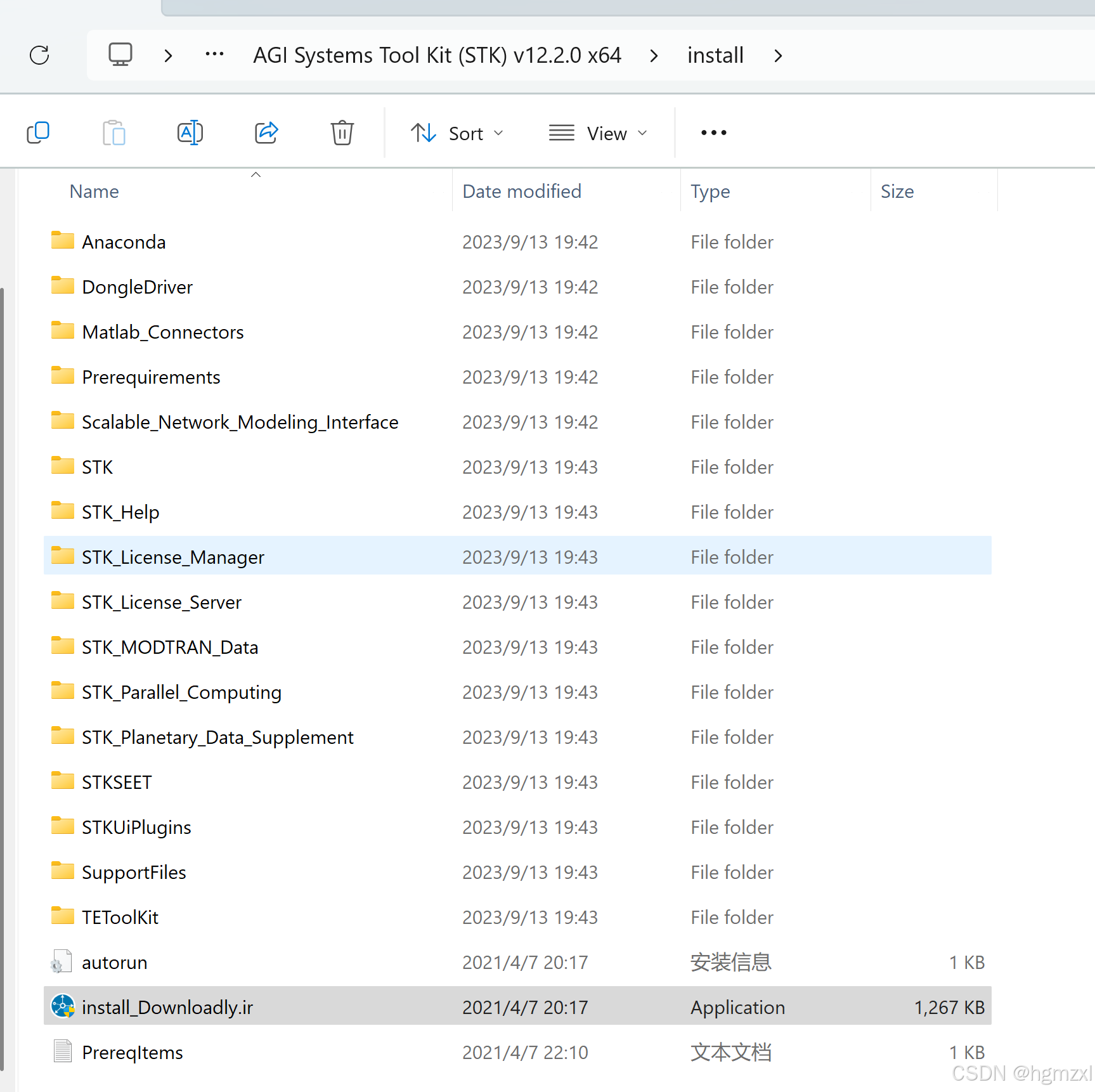Viewport: 1095px width, 1092px height.
Task: Open the See more toolbar menu
Action: [x=714, y=133]
